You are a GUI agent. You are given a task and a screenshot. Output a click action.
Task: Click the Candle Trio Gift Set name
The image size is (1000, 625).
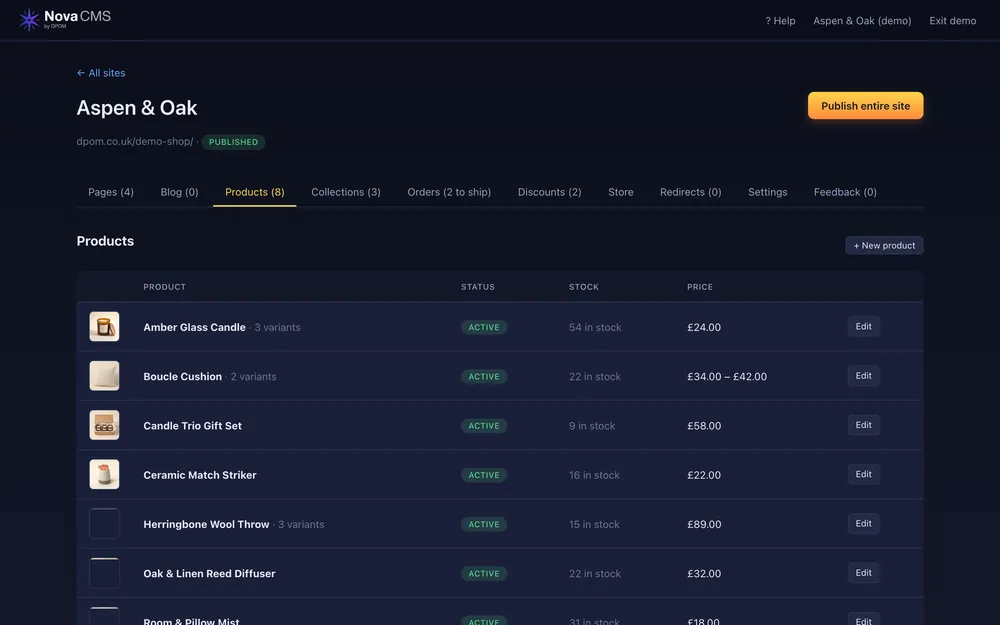point(193,425)
